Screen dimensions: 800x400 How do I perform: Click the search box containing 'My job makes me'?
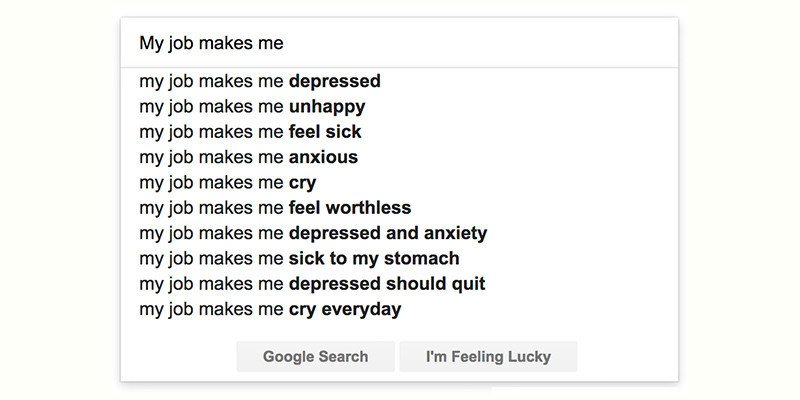pos(398,43)
